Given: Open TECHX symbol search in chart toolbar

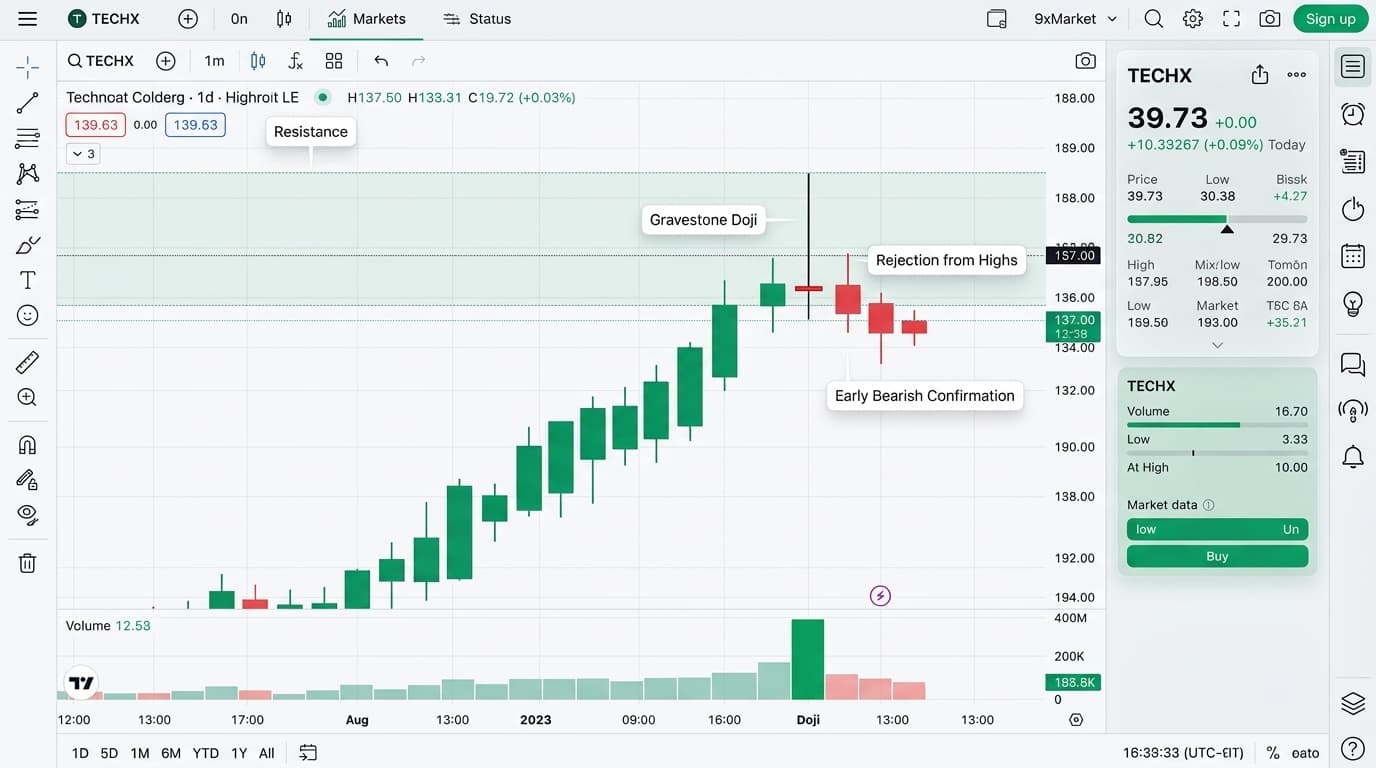Looking at the screenshot, I should click(x=101, y=61).
